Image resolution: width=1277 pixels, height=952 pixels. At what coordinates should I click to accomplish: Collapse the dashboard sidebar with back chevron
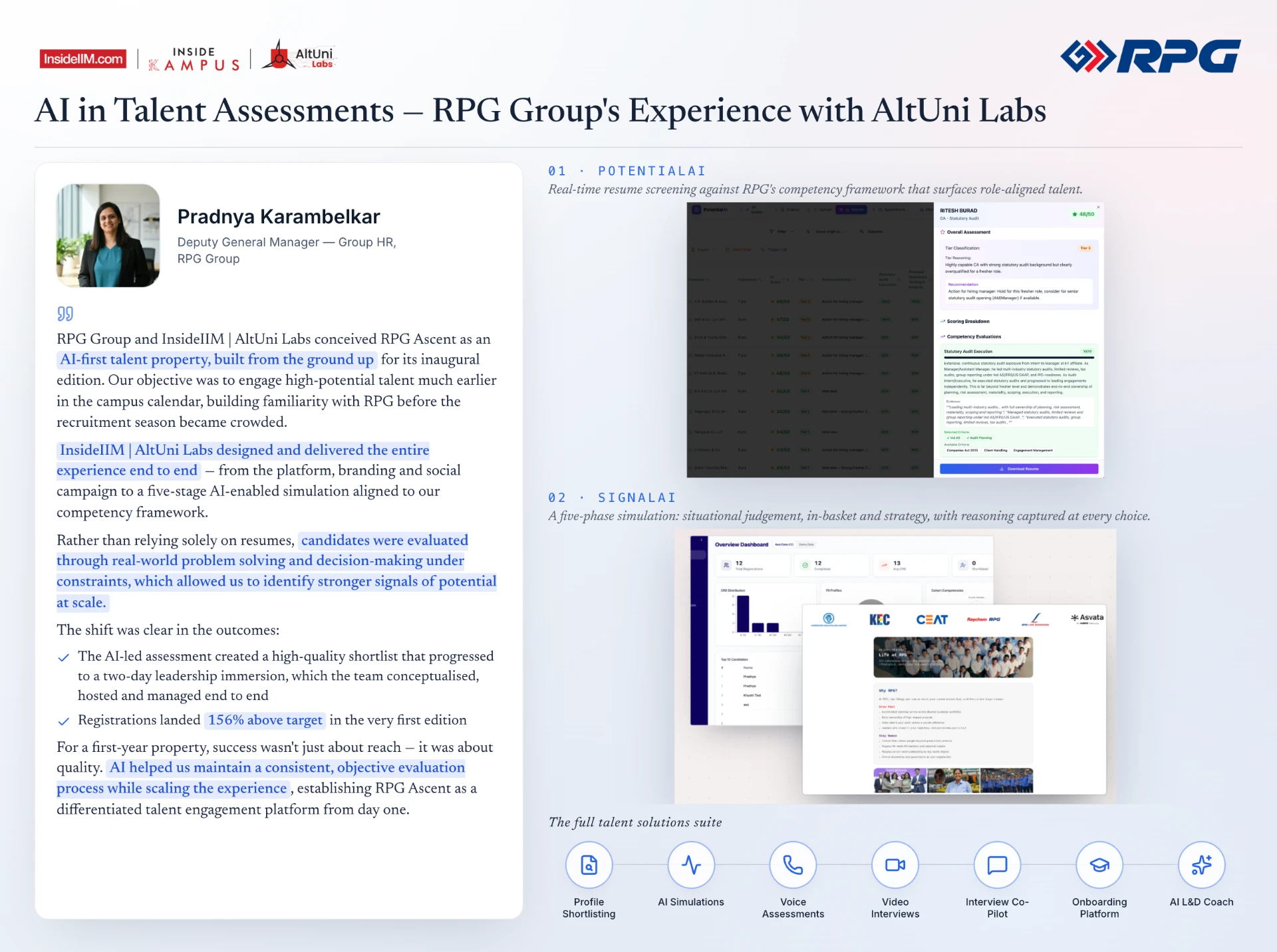[702, 540]
